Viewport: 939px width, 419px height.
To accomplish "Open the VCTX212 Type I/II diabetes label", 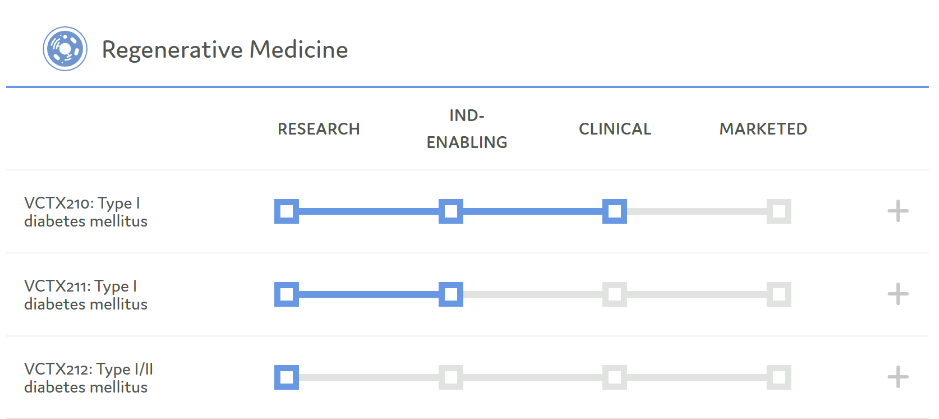I will [x=89, y=378].
